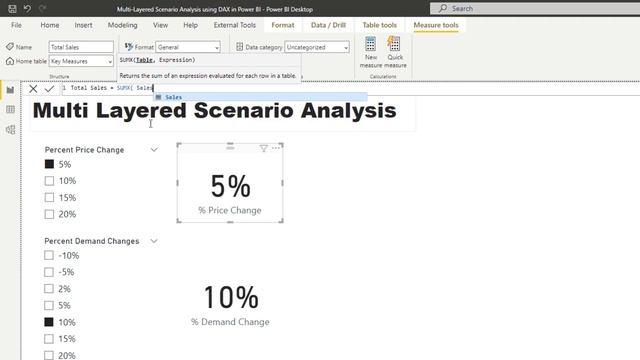Select the % Demand Change card visual
Screen dimensions: 640x360
point(230,304)
